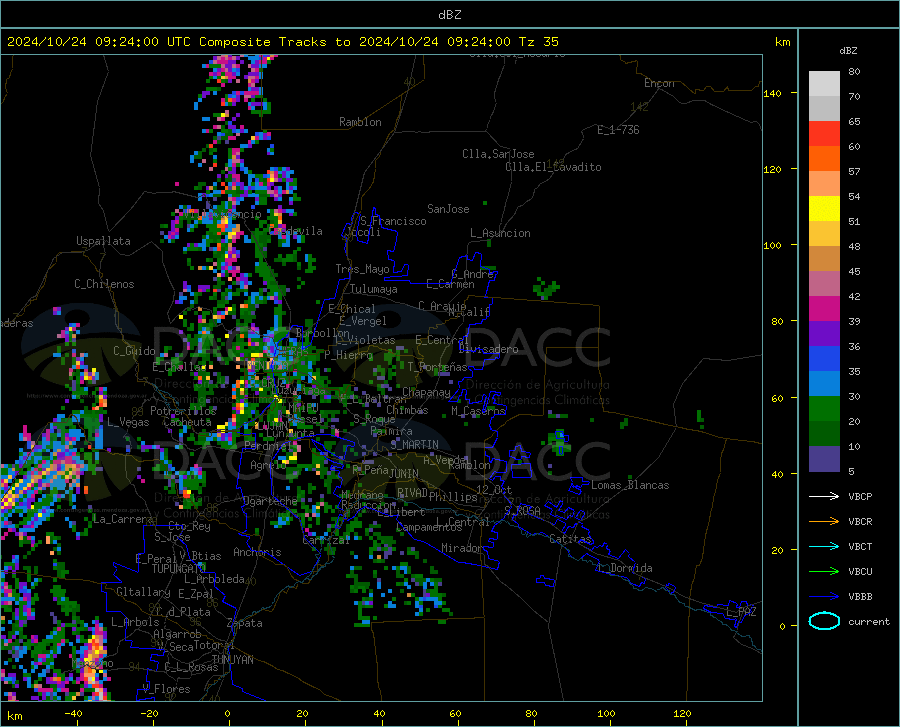
Task: Click the 'Lomas_Blancas' map label
Action: tap(630, 485)
